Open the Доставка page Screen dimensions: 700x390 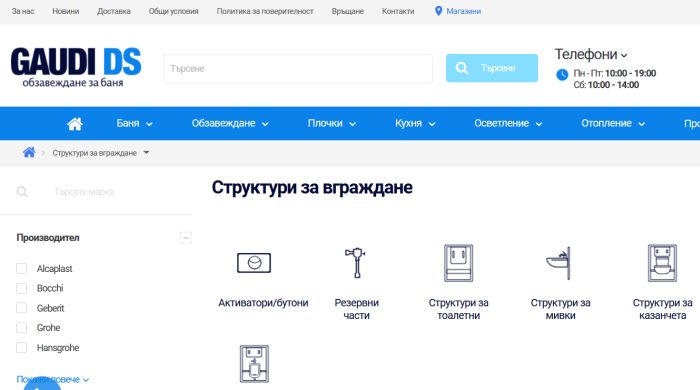114,11
